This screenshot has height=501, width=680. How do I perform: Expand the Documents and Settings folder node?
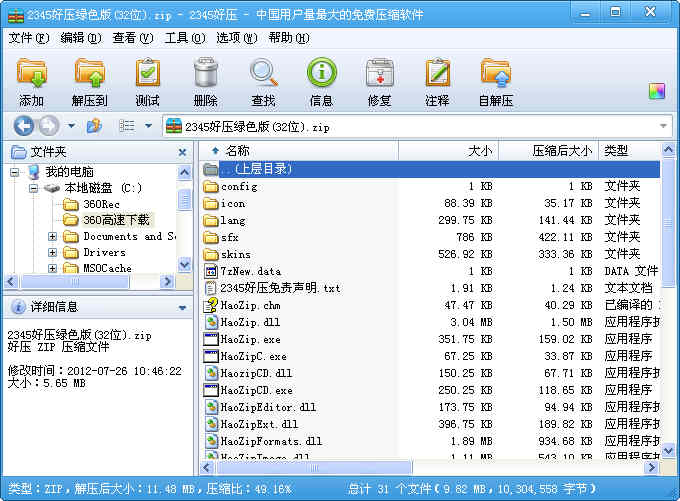click(x=52, y=237)
